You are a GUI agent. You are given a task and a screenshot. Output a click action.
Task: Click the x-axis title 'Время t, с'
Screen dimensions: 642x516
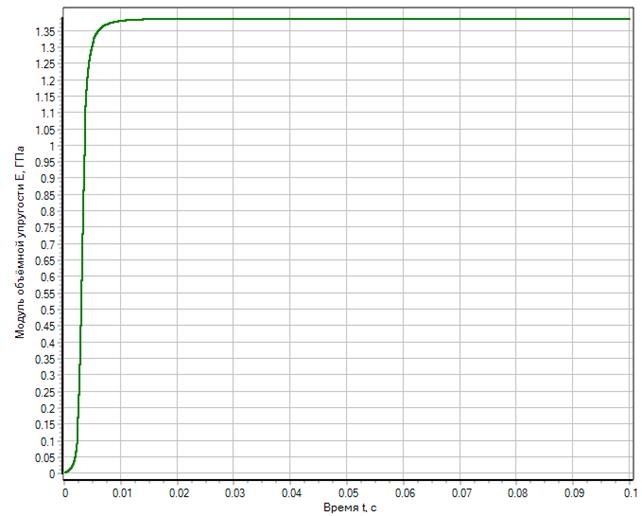click(x=350, y=508)
